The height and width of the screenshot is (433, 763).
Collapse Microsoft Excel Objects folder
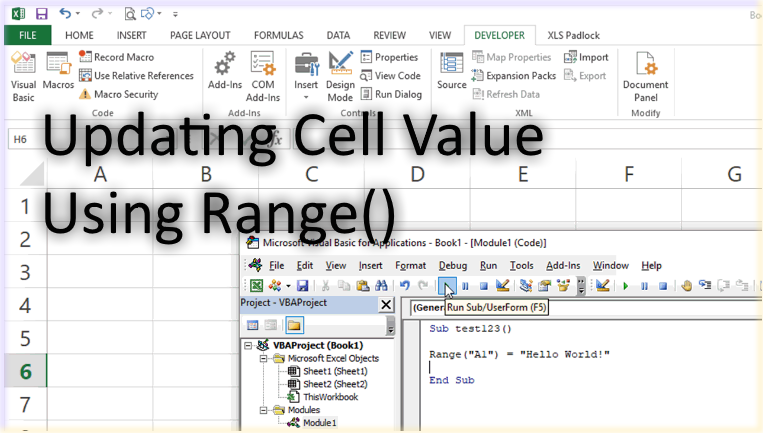tap(263, 359)
